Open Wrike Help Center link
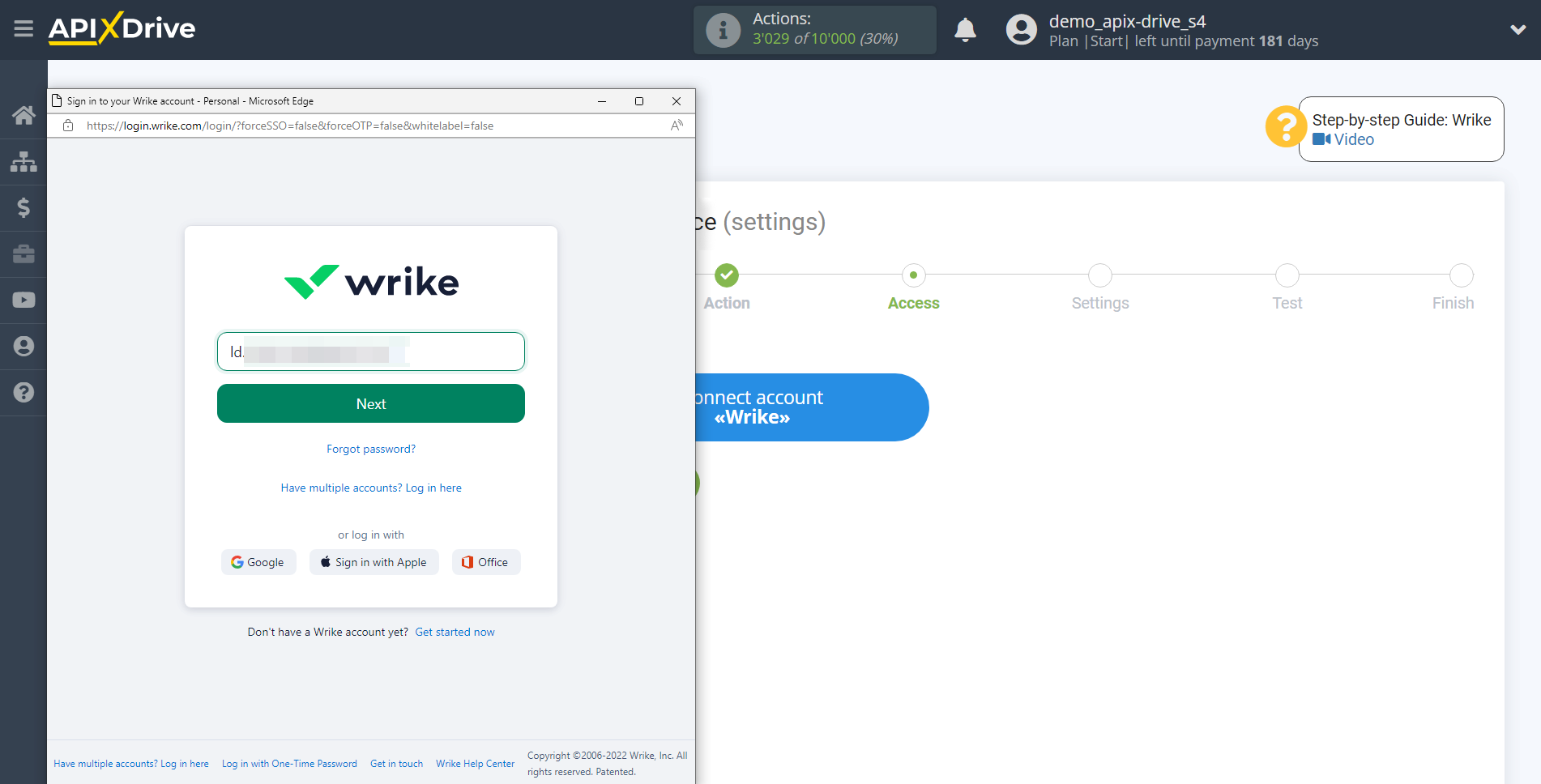The height and width of the screenshot is (784, 1541). tap(475, 764)
